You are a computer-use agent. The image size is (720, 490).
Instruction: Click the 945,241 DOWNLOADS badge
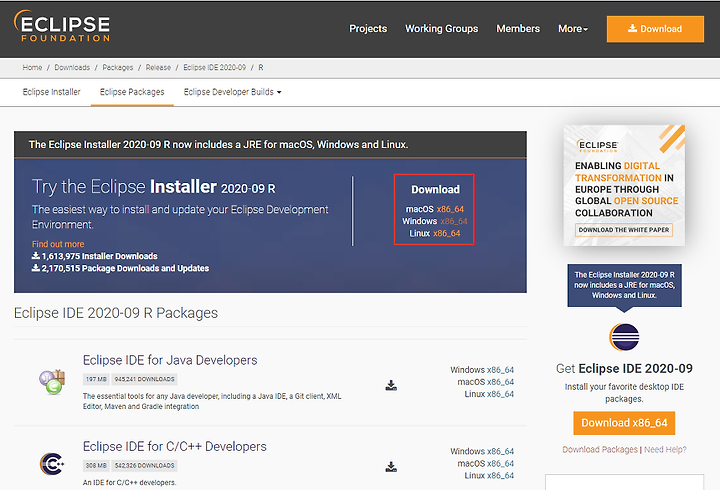pyautogui.click(x=144, y=379)
